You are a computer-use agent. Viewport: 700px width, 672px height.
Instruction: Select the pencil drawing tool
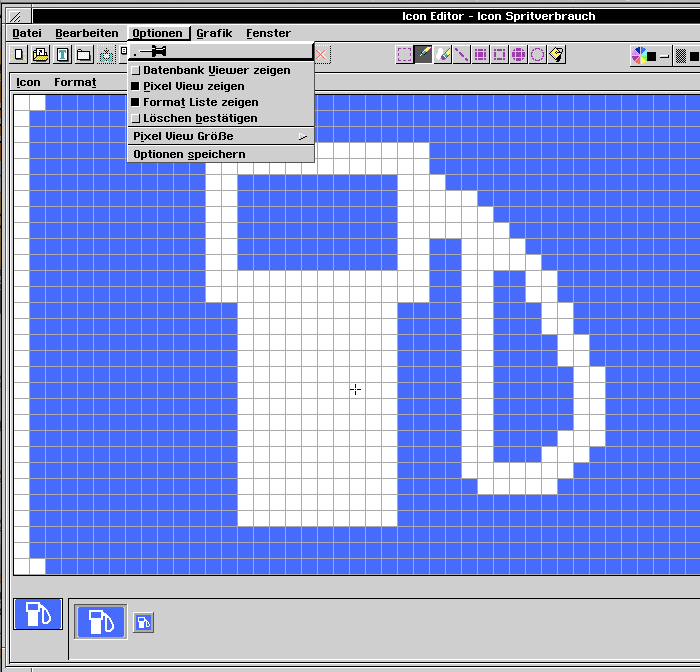424,55
